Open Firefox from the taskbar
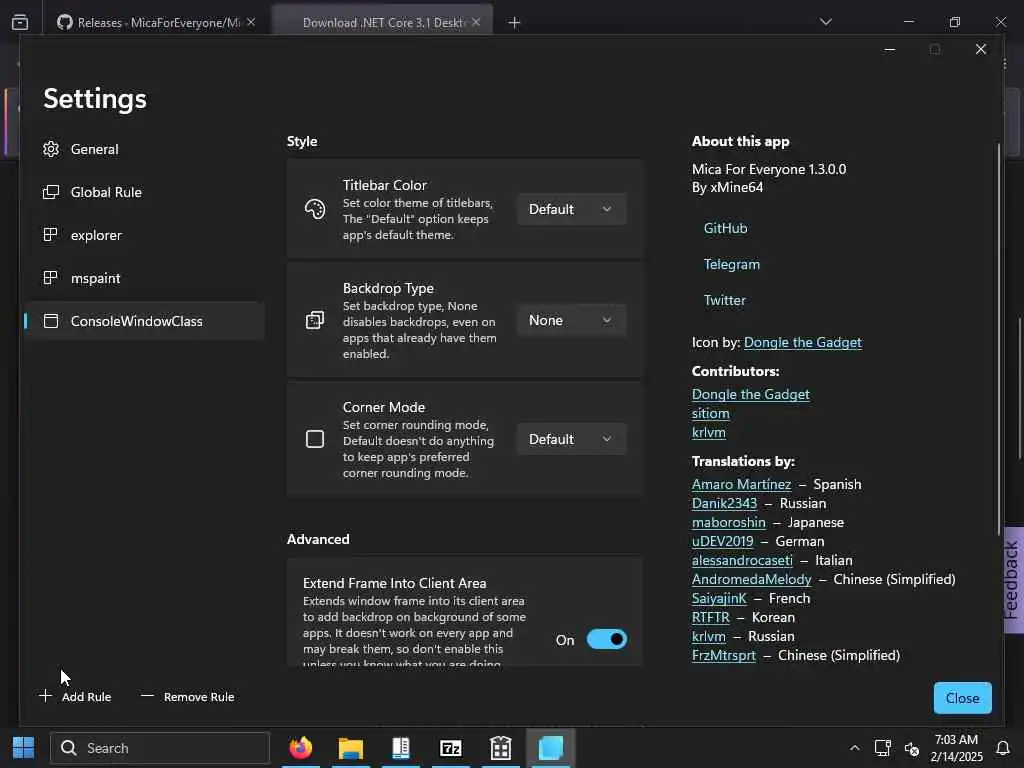The image size is (1024, 768). pos(301,748)
